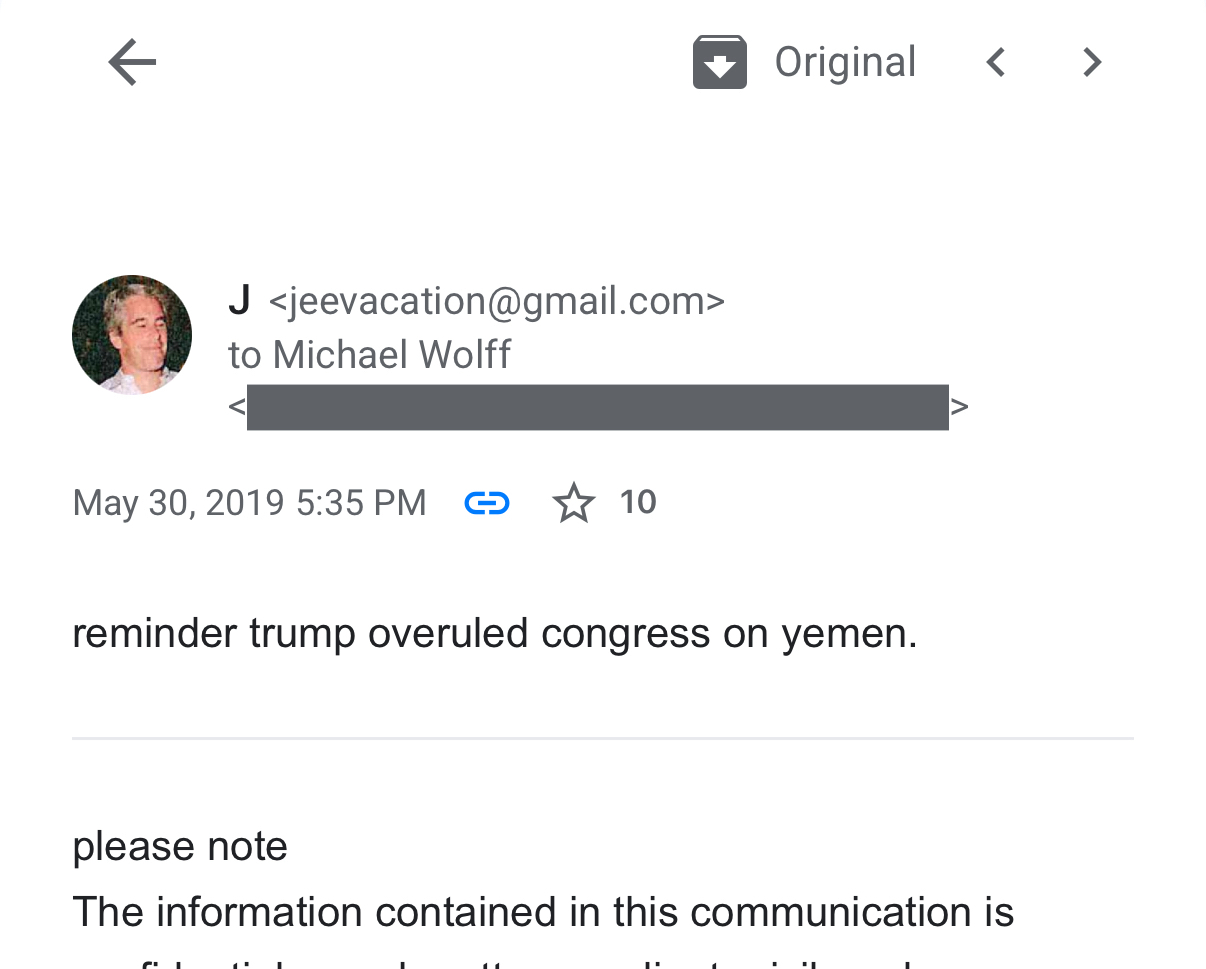Click the redacted recipient address bar
This screenshot has height=969, width=1206.
point(597,407)
